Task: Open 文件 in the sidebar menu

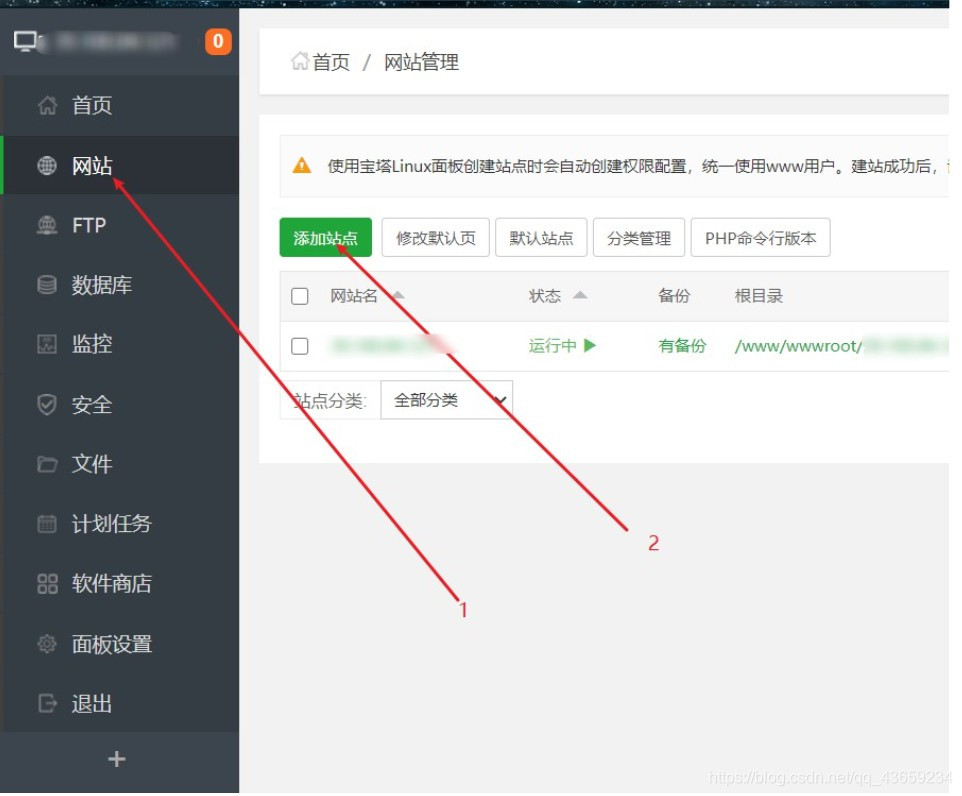Action: (x=120, y=464)
